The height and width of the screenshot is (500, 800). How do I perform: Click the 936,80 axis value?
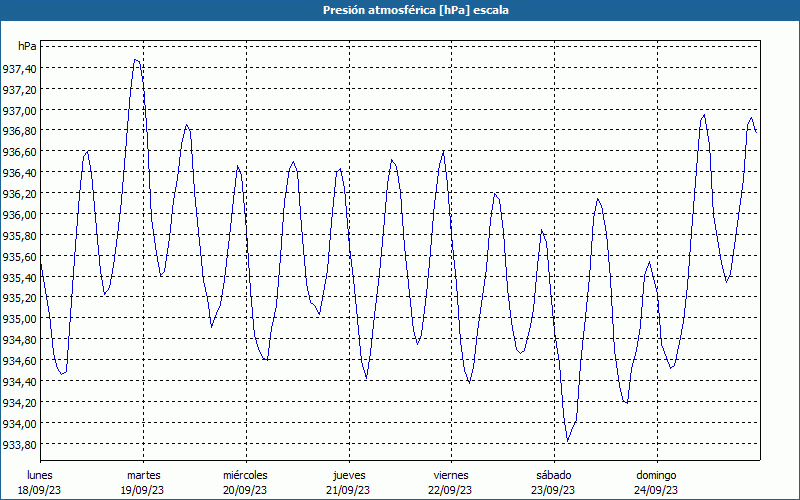click(20, 131)
